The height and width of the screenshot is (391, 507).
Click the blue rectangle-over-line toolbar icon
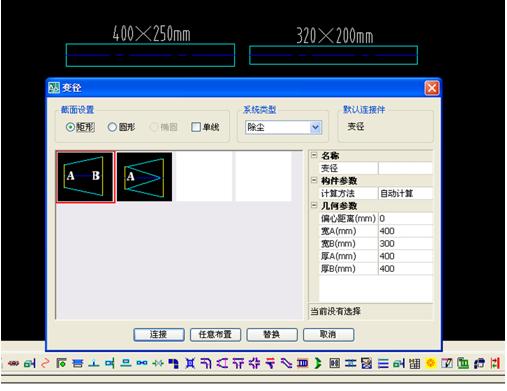tap(126, 363)
